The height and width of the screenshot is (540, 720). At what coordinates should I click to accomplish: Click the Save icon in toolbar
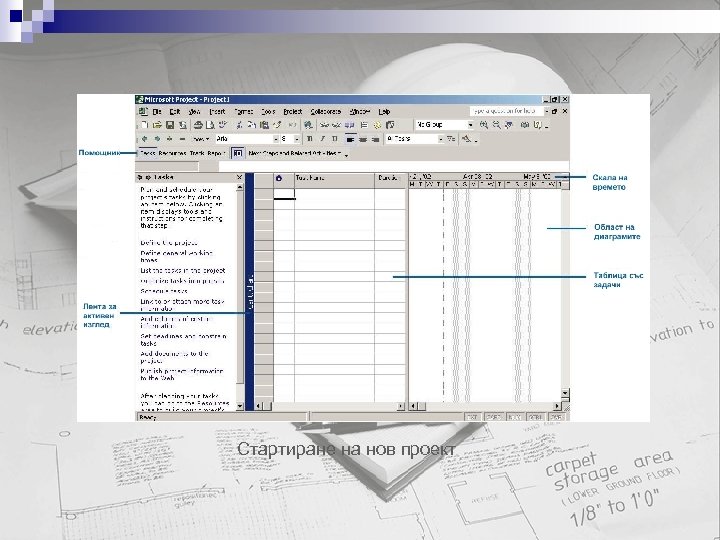[169, 125]
